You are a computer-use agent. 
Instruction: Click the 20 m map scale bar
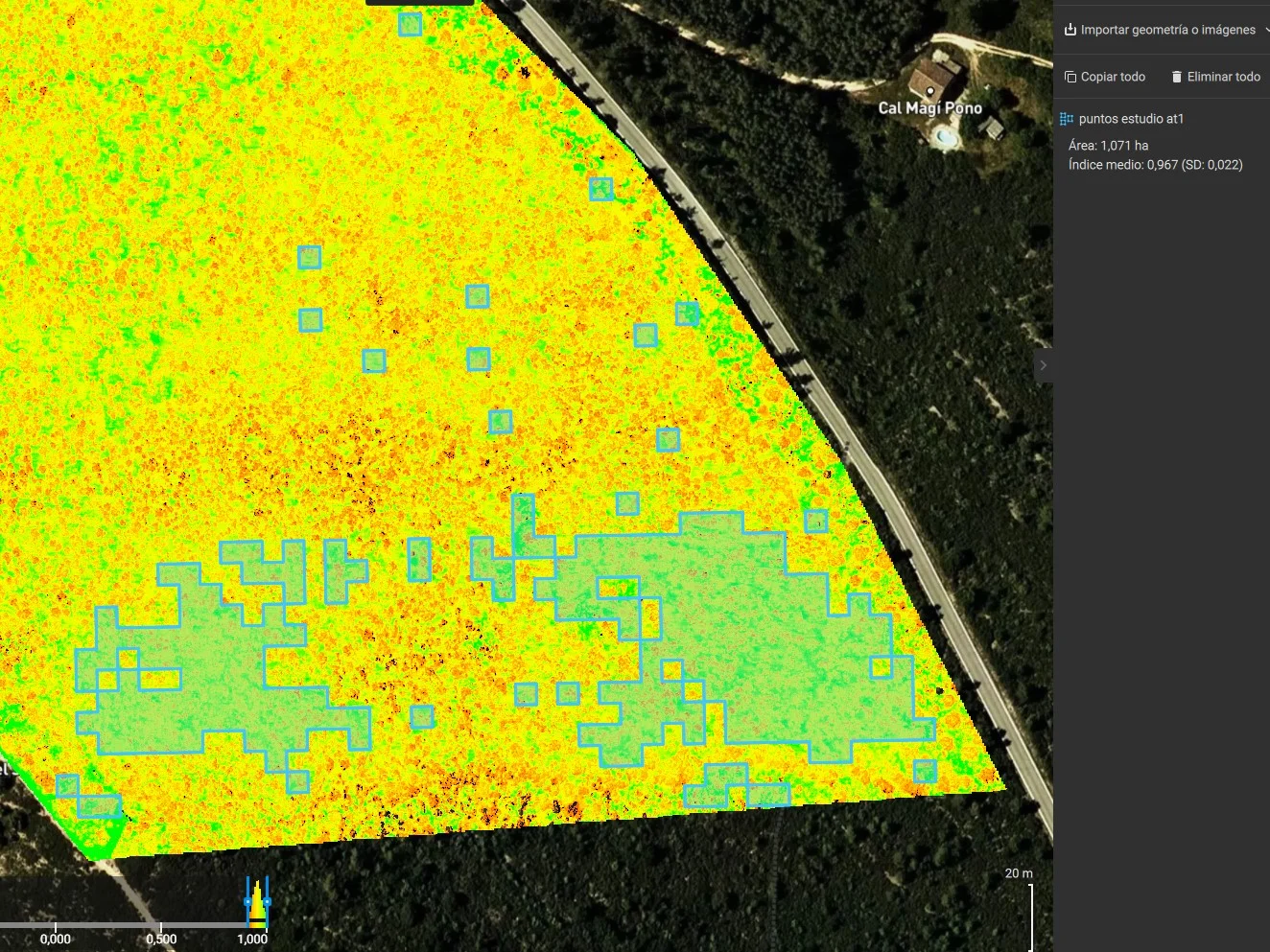click(x=1031, y=916)
